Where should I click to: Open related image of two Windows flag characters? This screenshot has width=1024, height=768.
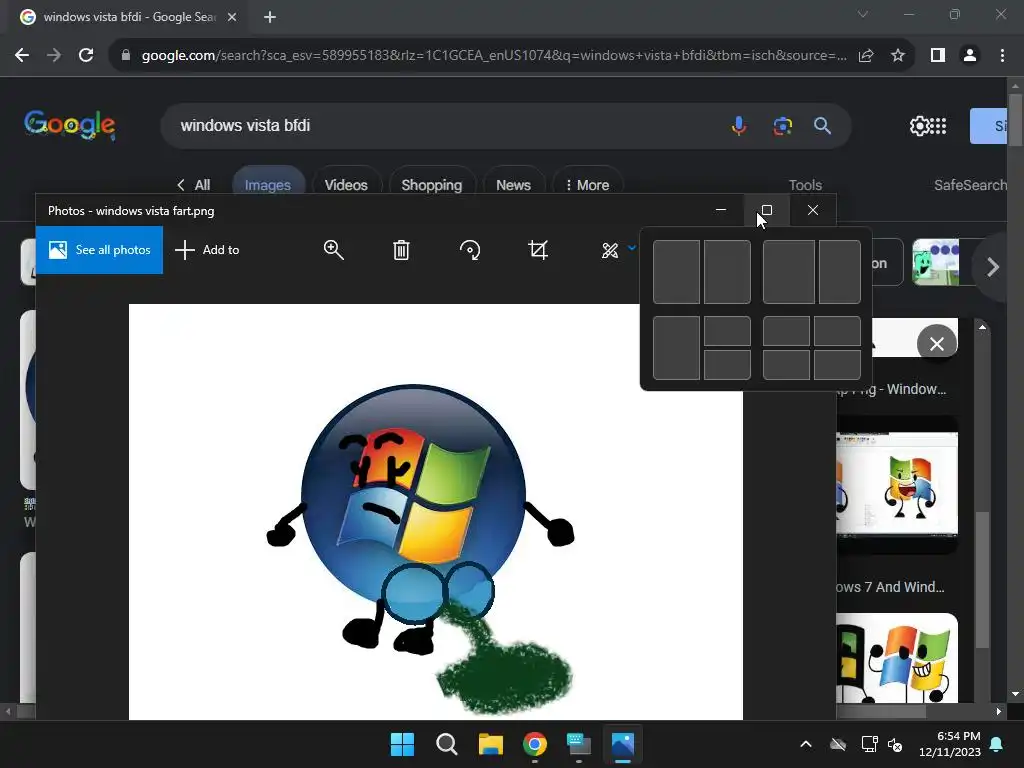point(897,658)
